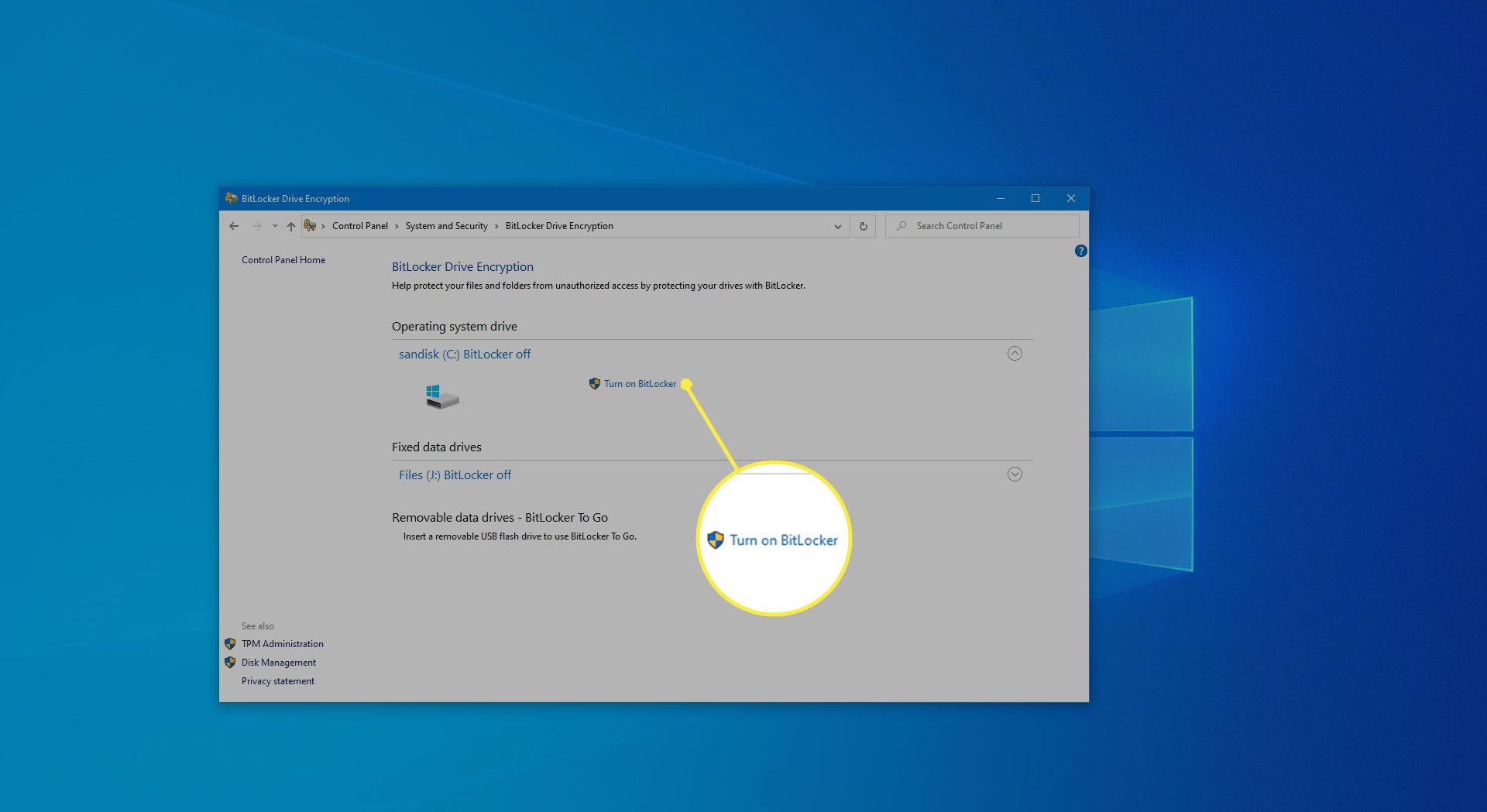This screenshot has height=812, width=1487.
Task: Select the Control Panel breadcrumb
Action: 360,226
